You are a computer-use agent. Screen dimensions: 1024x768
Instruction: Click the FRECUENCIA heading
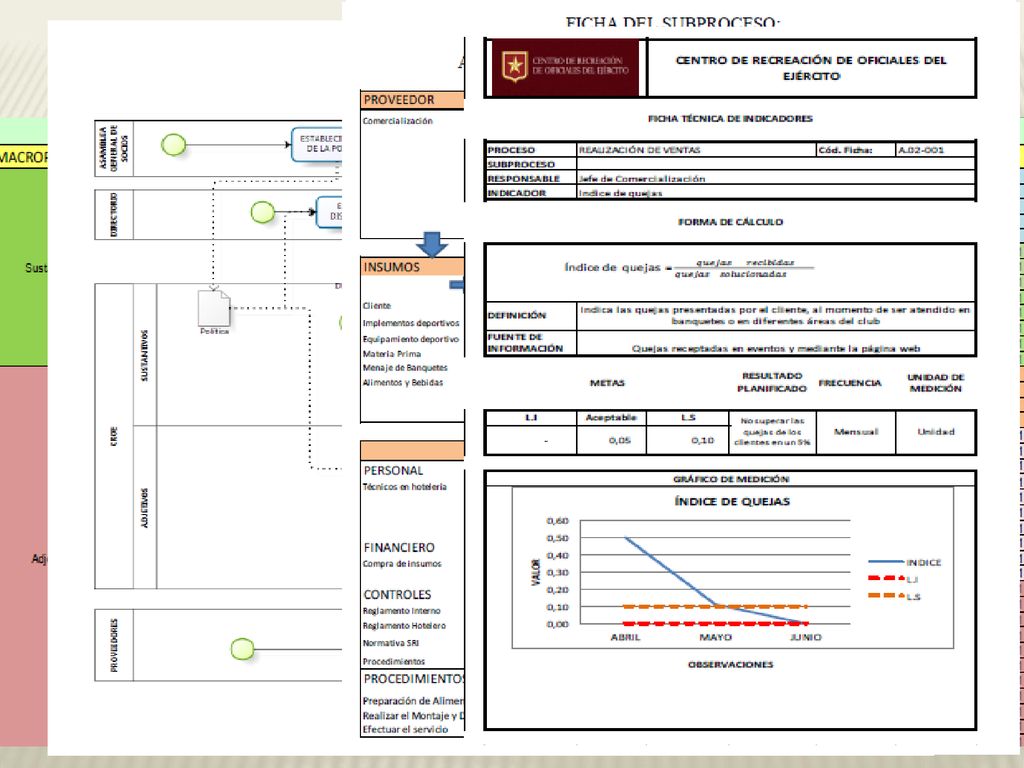(850, 383)
